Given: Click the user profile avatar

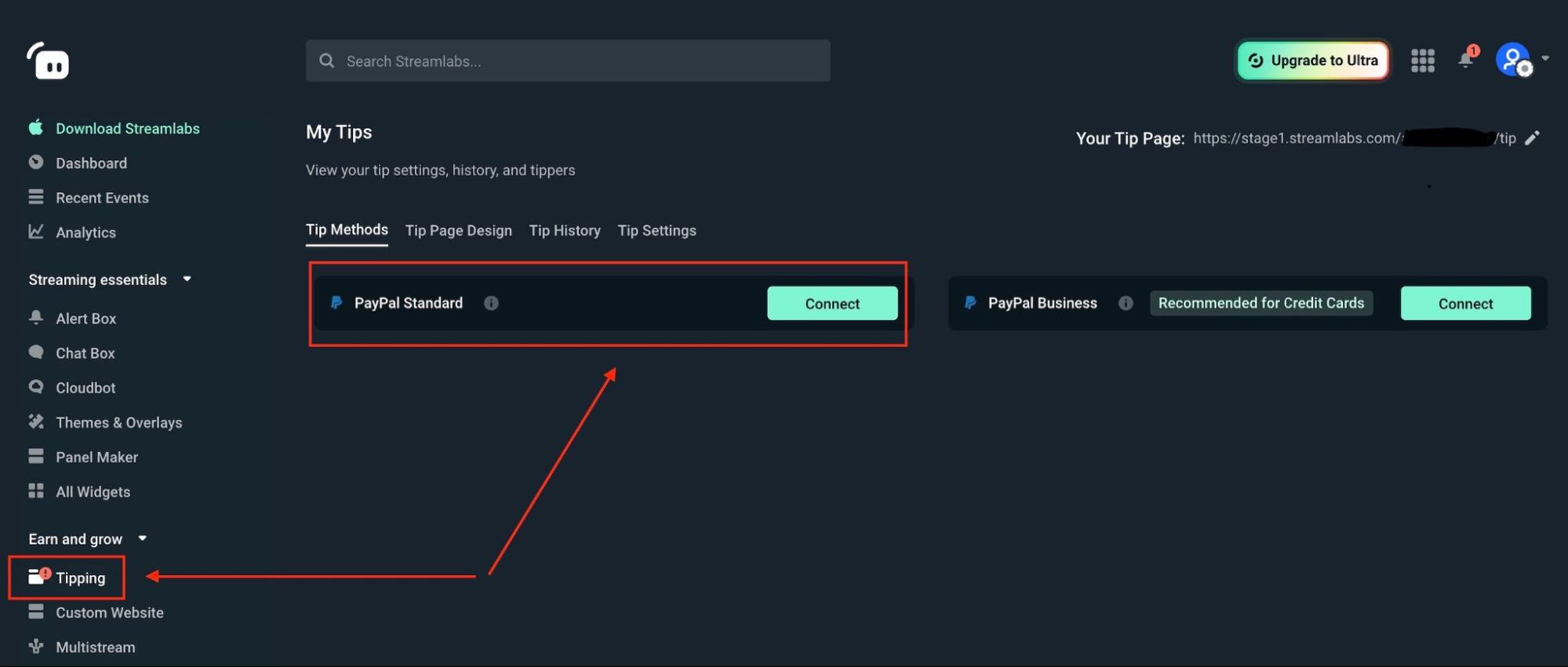Looking at the screenshot, I should pos(1512,60).
